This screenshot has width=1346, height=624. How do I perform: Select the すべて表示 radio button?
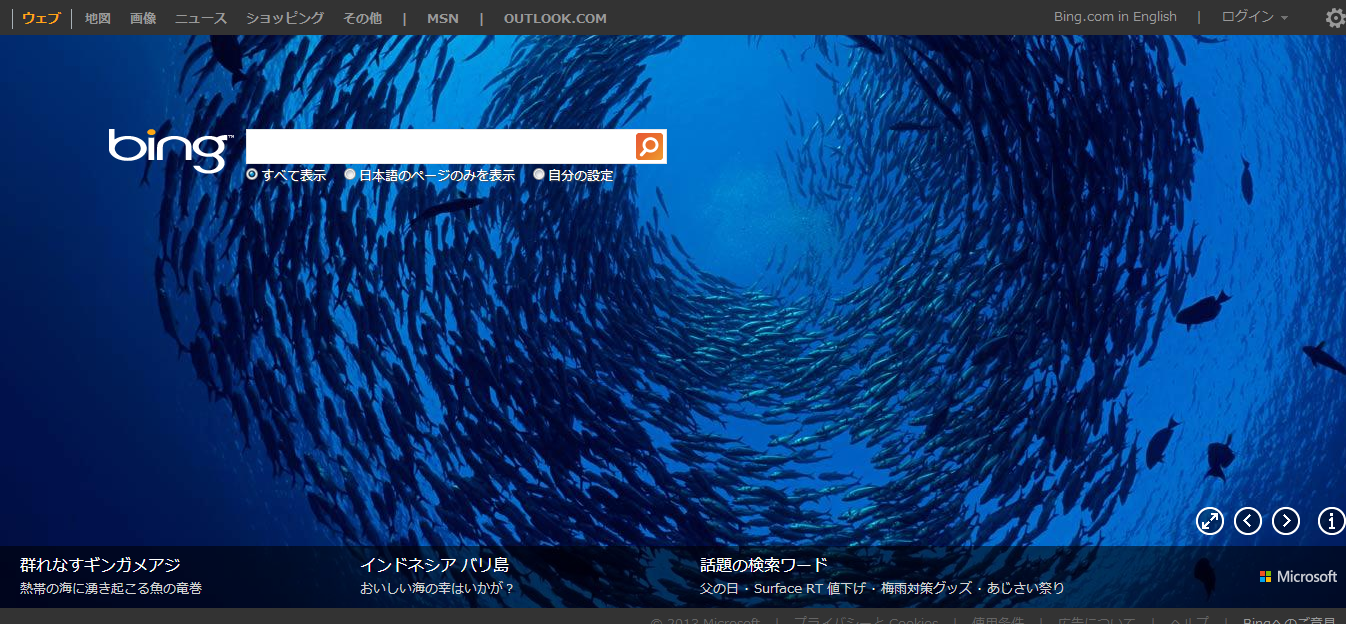click(x=252, y=175)
